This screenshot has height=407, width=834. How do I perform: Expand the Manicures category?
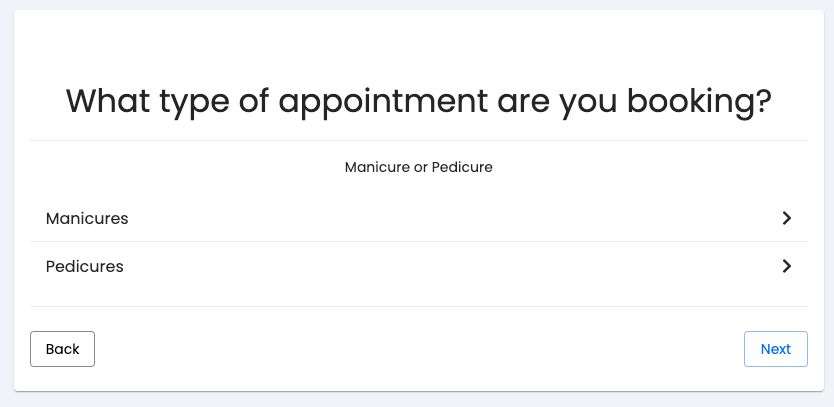point(419,218)
